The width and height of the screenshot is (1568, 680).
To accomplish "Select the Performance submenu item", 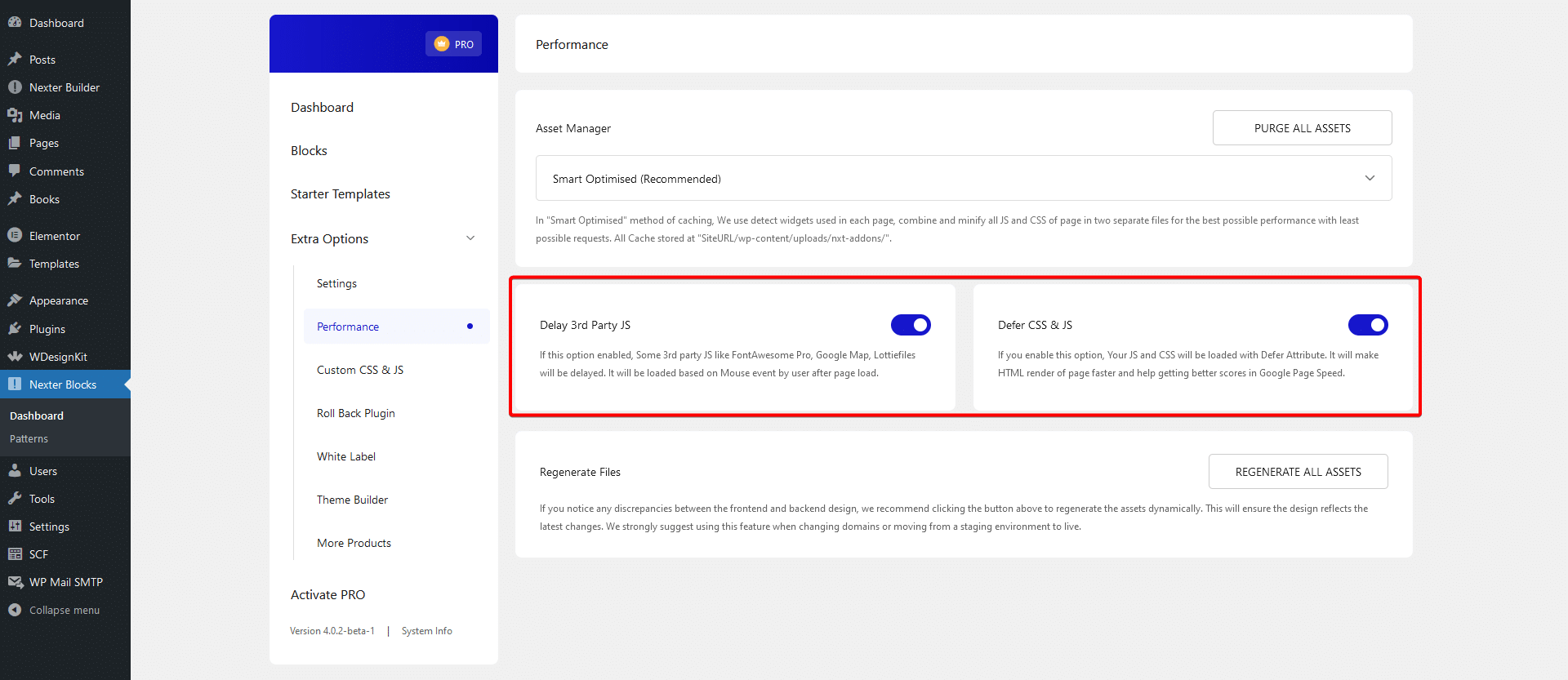I will click(397, 327).
